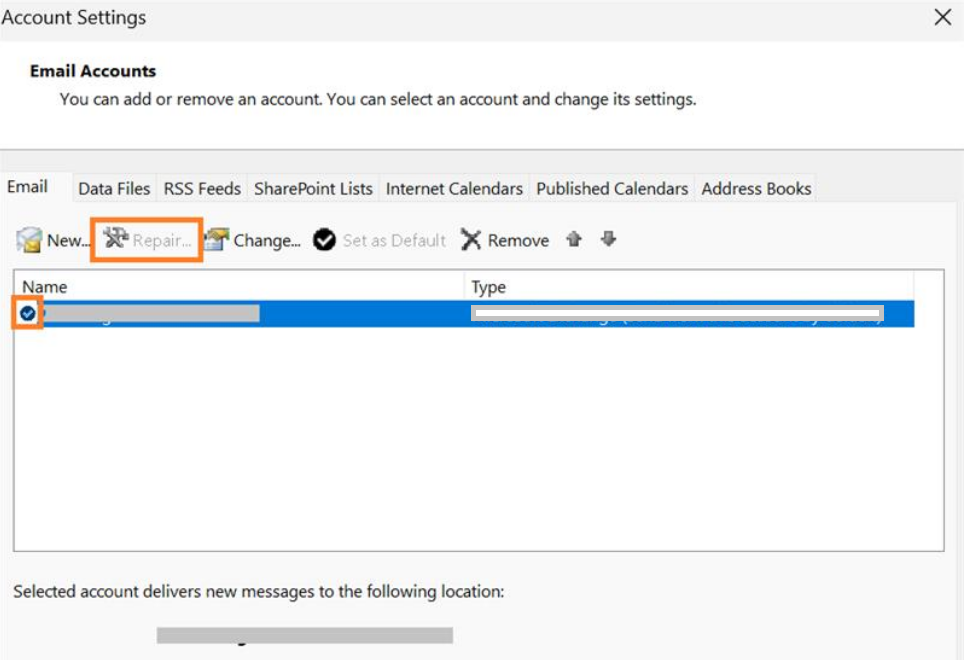
Task: Click the Set as Default checkmark icon
Action: coord(324,240)
